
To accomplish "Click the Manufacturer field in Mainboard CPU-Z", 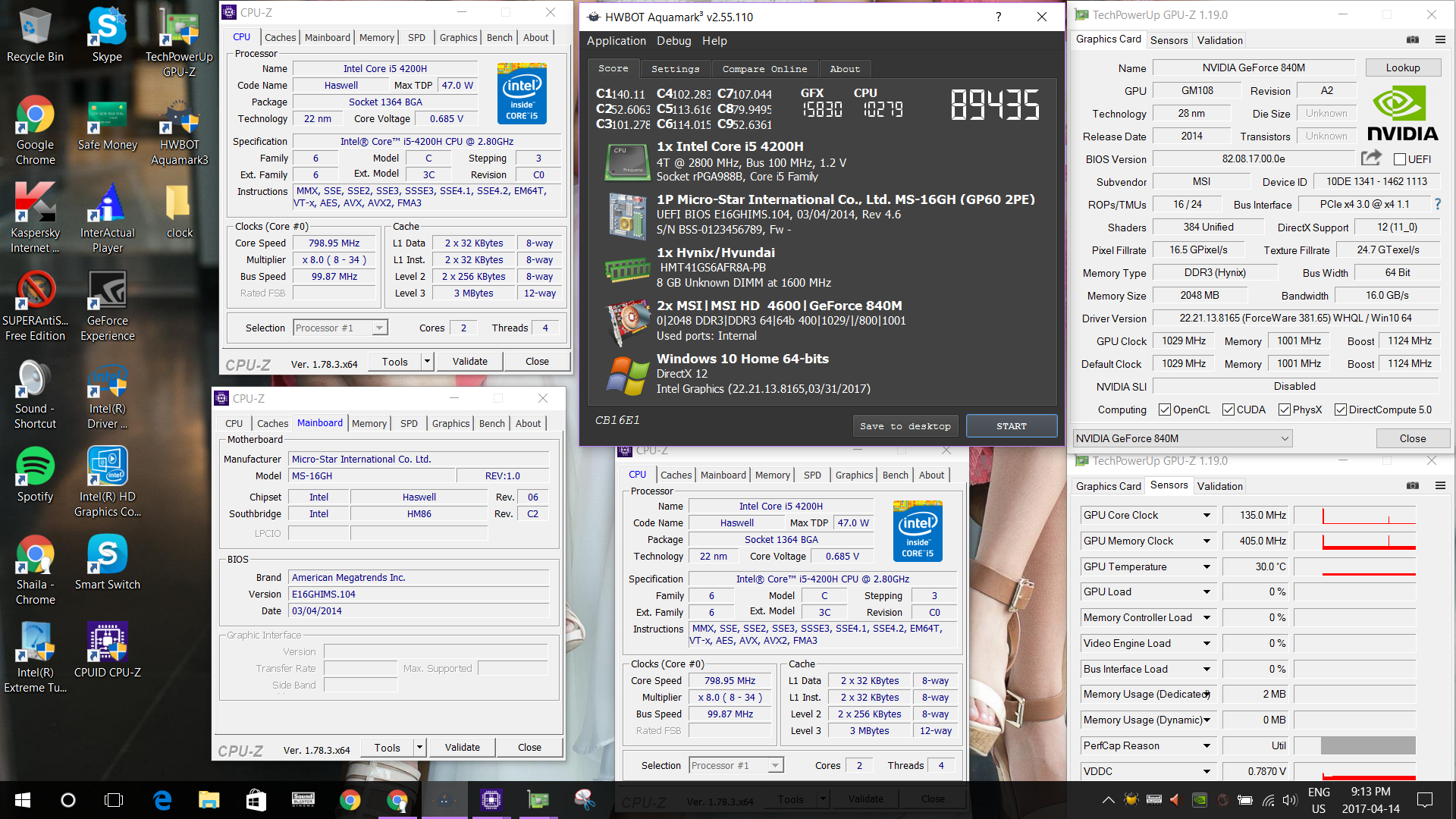I will (419, 459).
